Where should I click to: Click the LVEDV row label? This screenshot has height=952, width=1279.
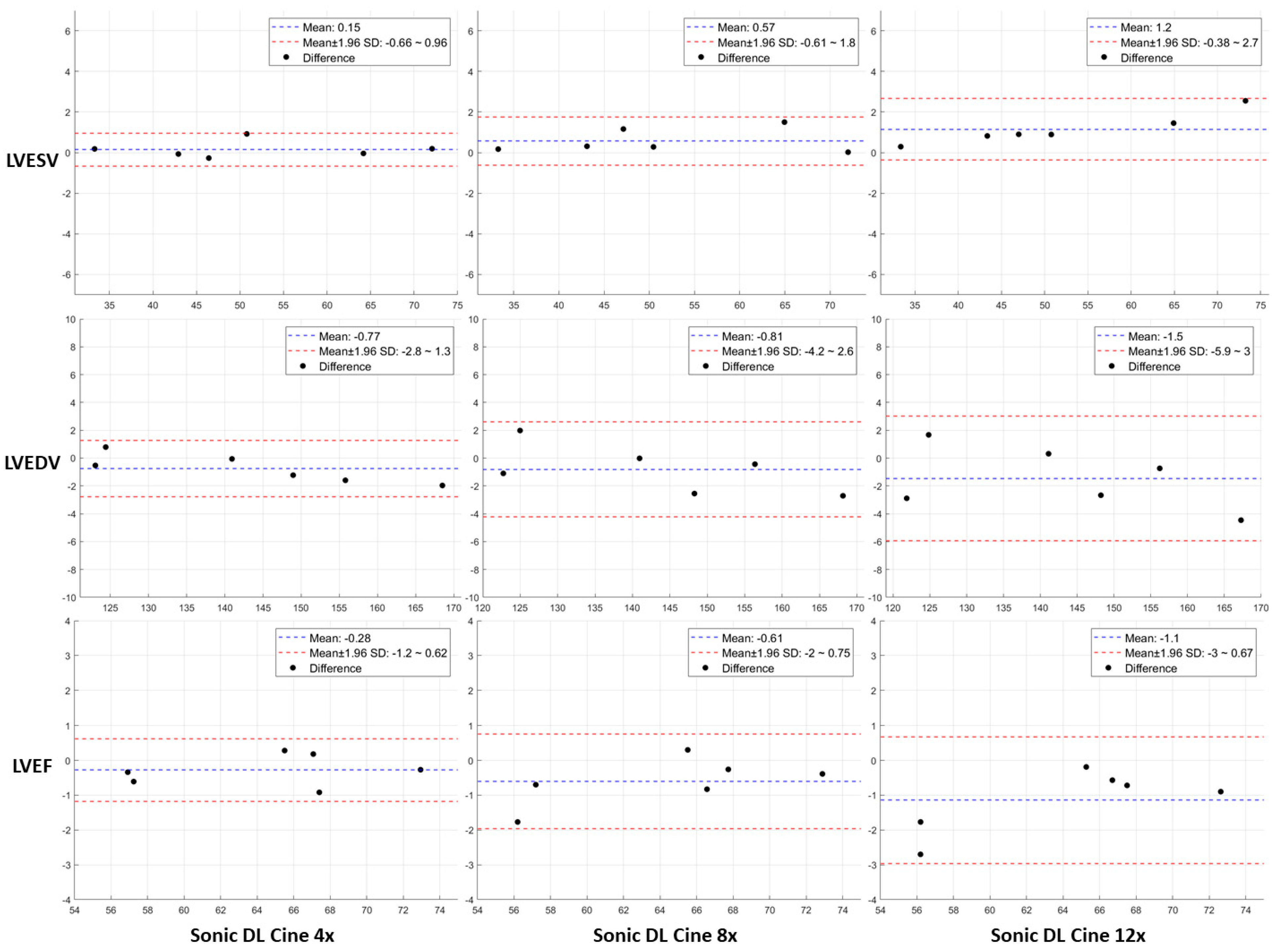(32, 463)
